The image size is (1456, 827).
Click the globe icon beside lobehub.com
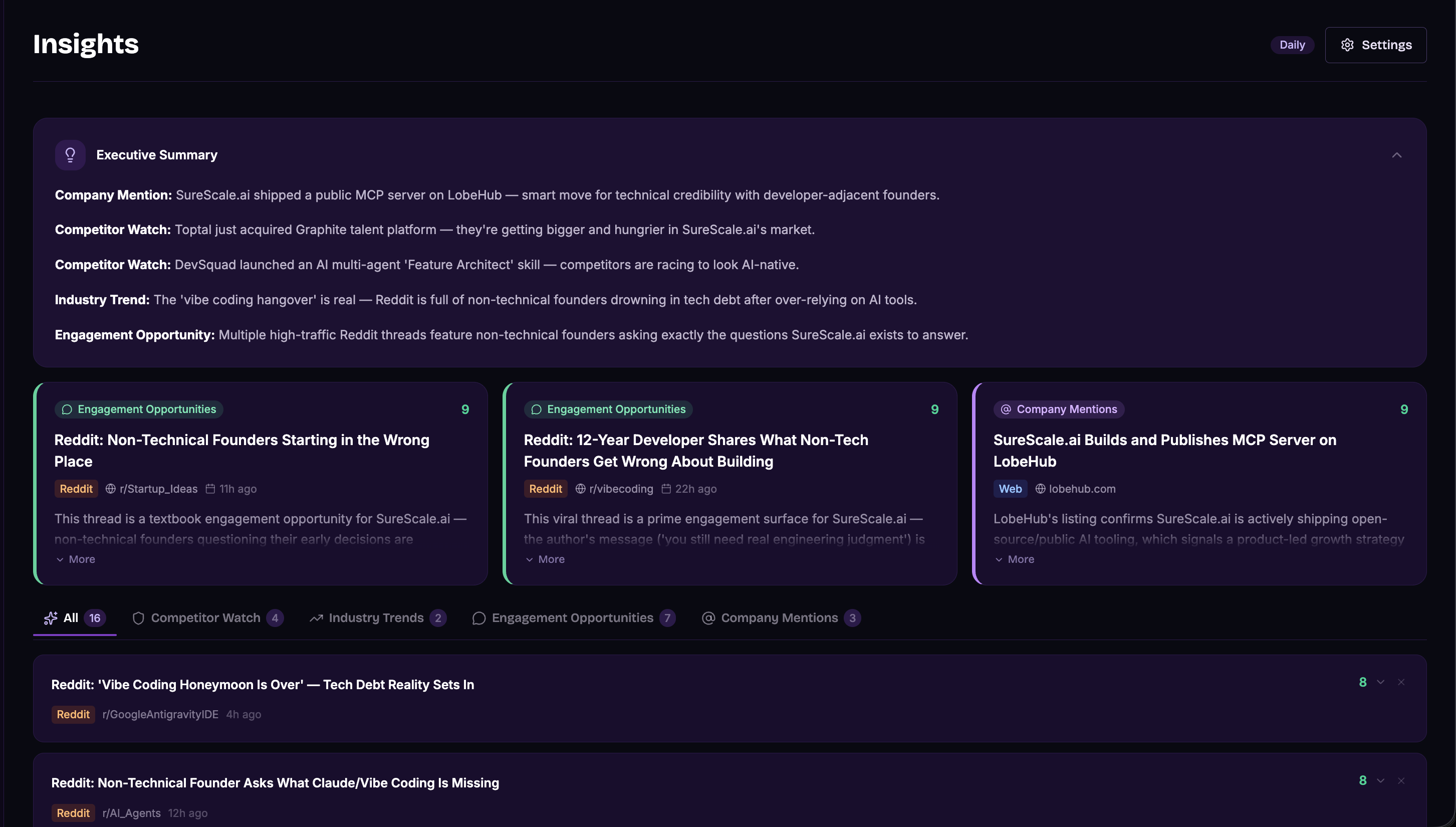(1040, 489)
